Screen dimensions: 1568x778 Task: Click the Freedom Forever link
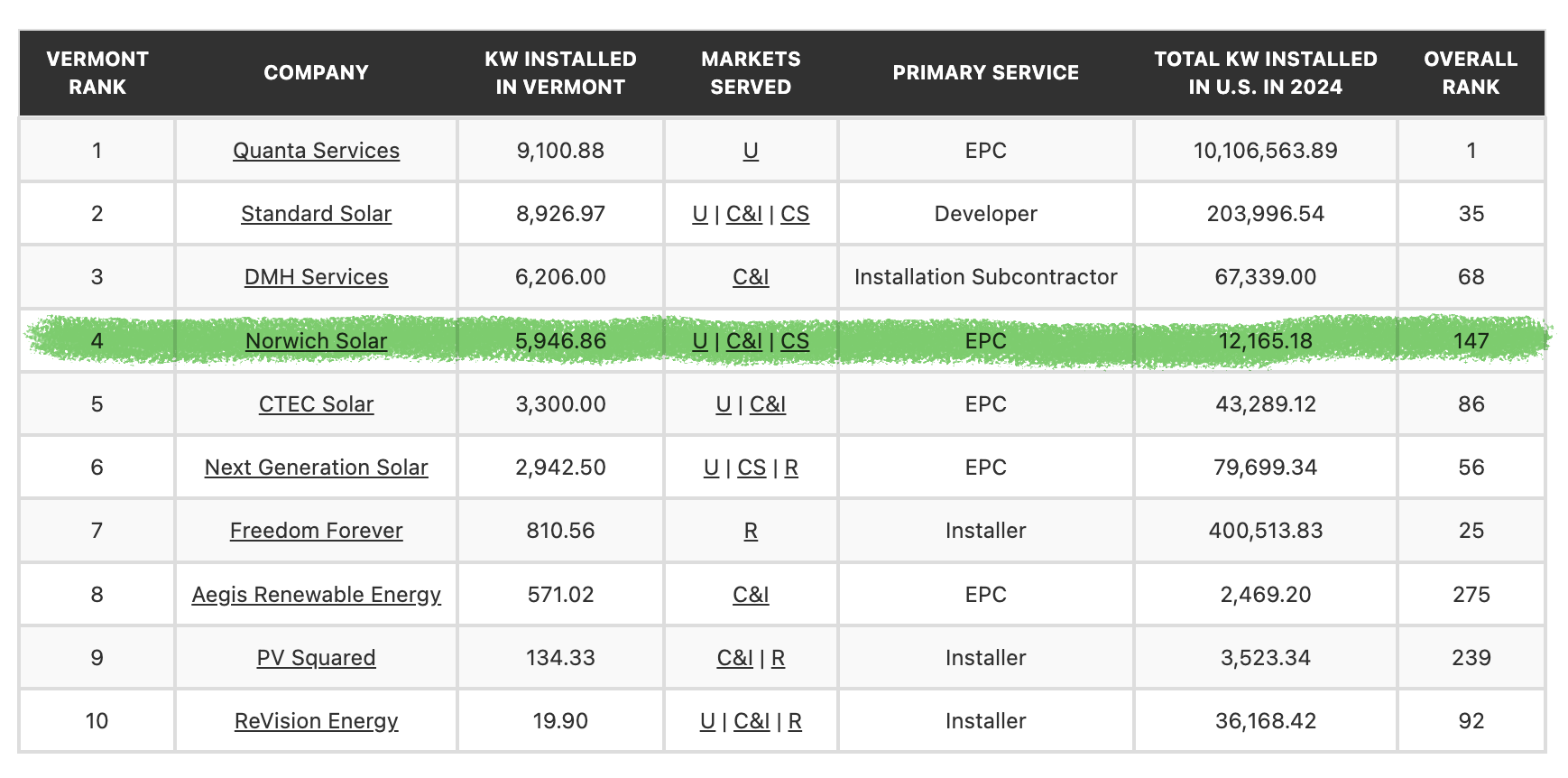[316, 531]
